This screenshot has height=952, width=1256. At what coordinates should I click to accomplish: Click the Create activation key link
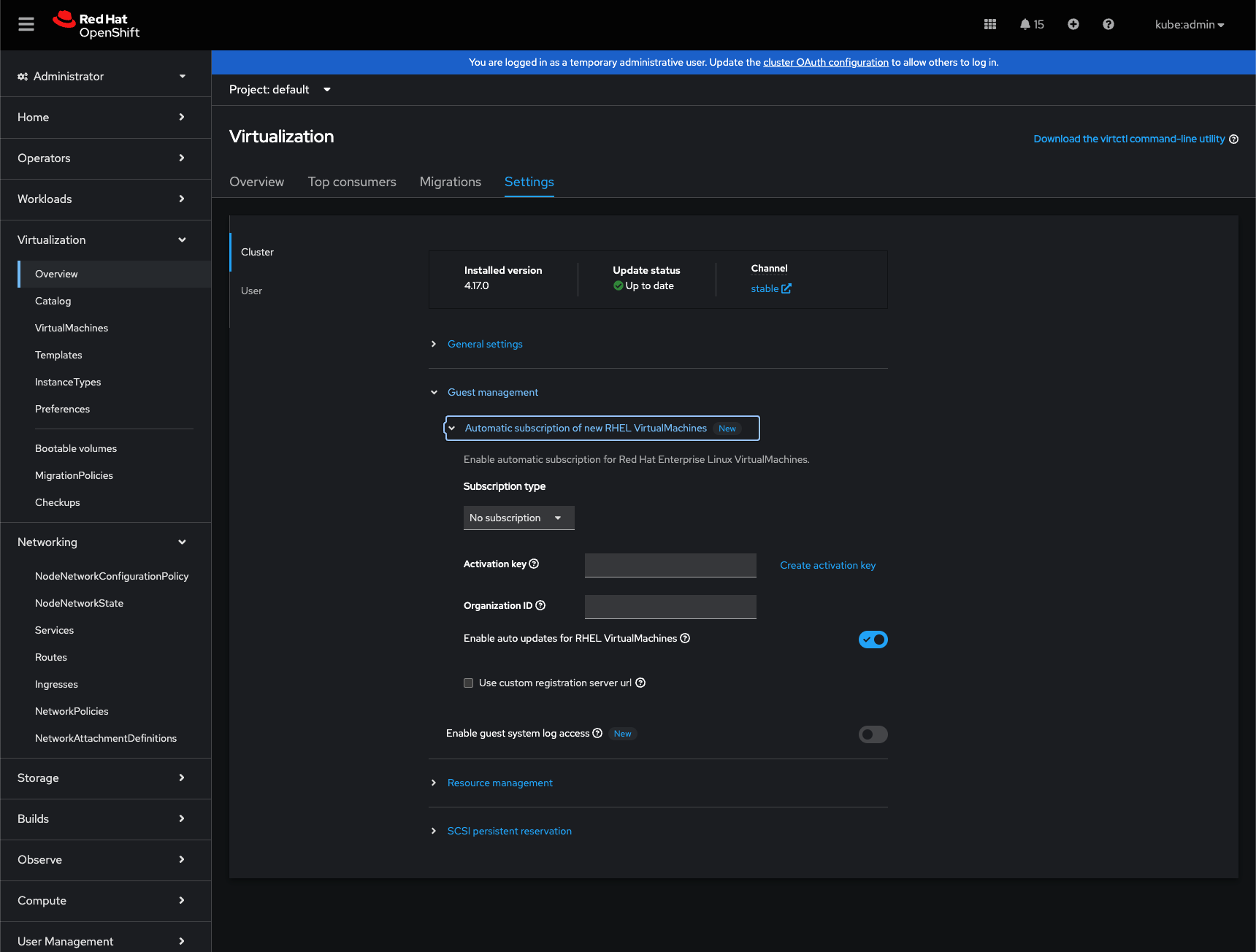click(827, 565)
